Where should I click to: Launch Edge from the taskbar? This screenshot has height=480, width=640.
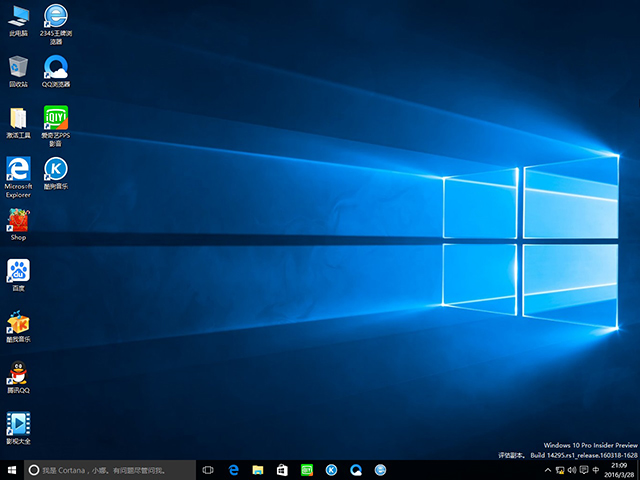coord(233,469)
